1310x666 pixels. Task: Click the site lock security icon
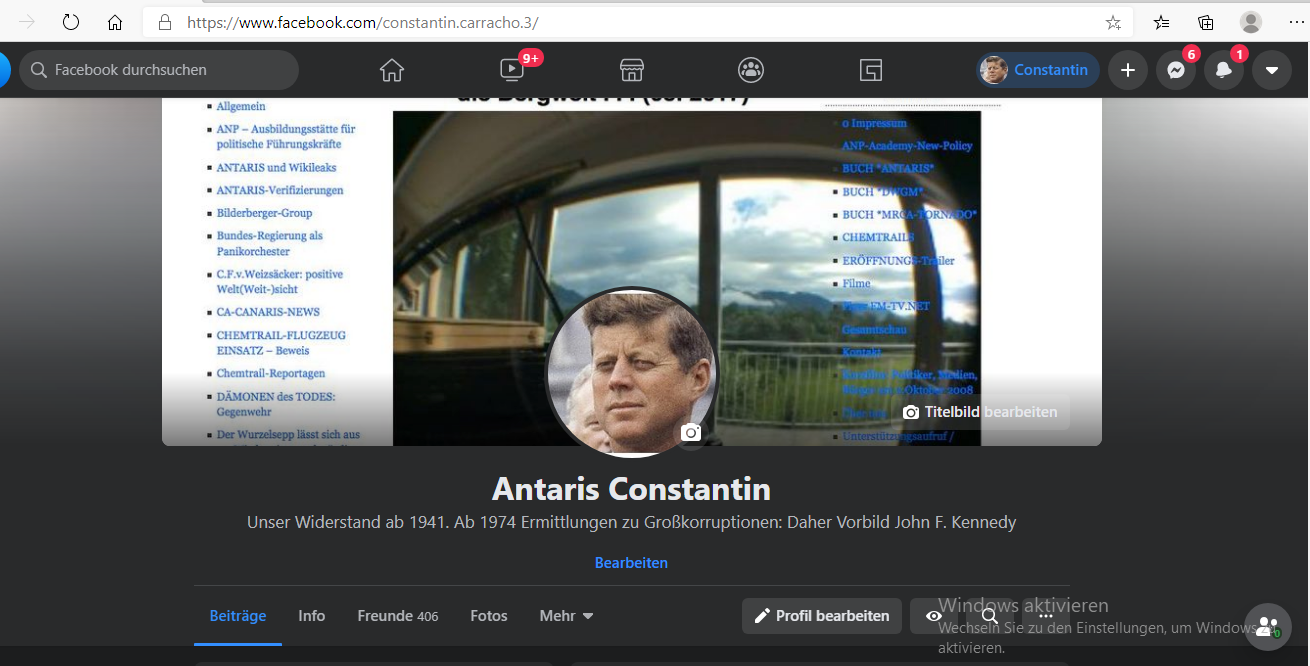[x=165, y=22]
